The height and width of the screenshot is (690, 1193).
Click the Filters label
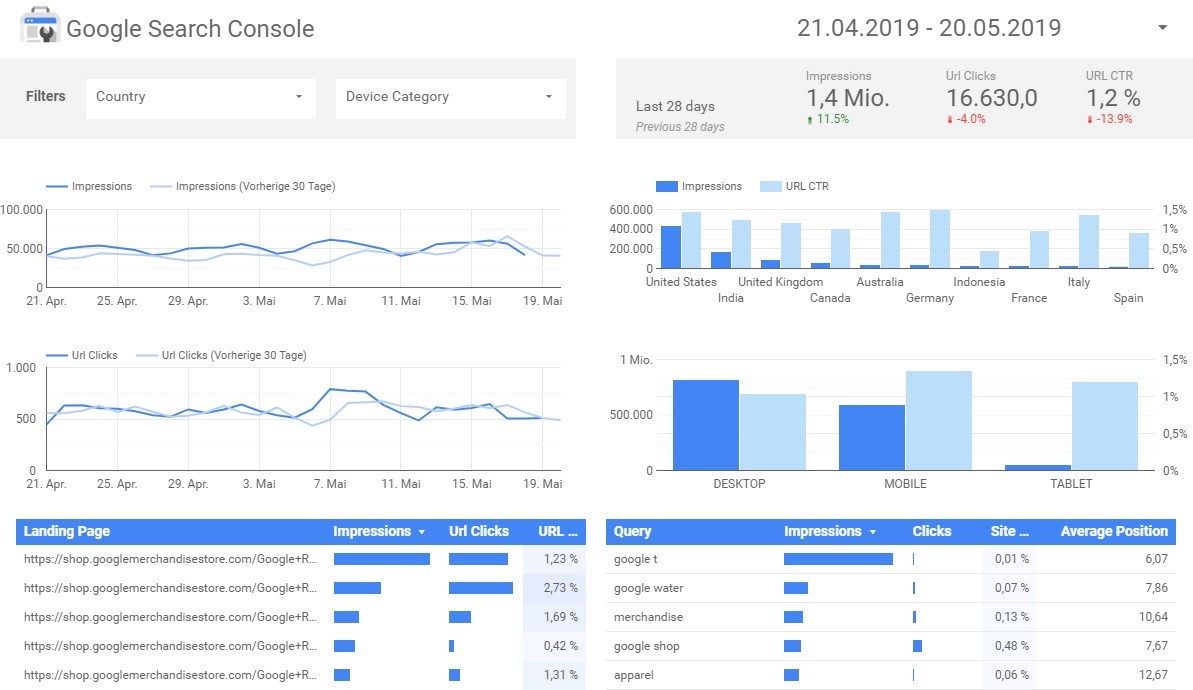(46, 97)
